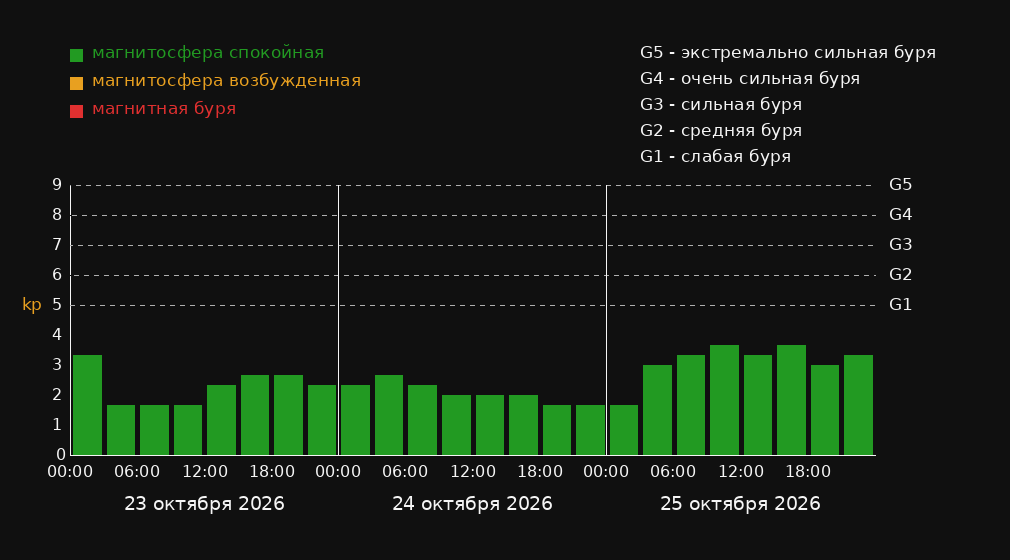
Task: Click the 00:00 tick label starting 23 октября
Action: coord(70,472)
